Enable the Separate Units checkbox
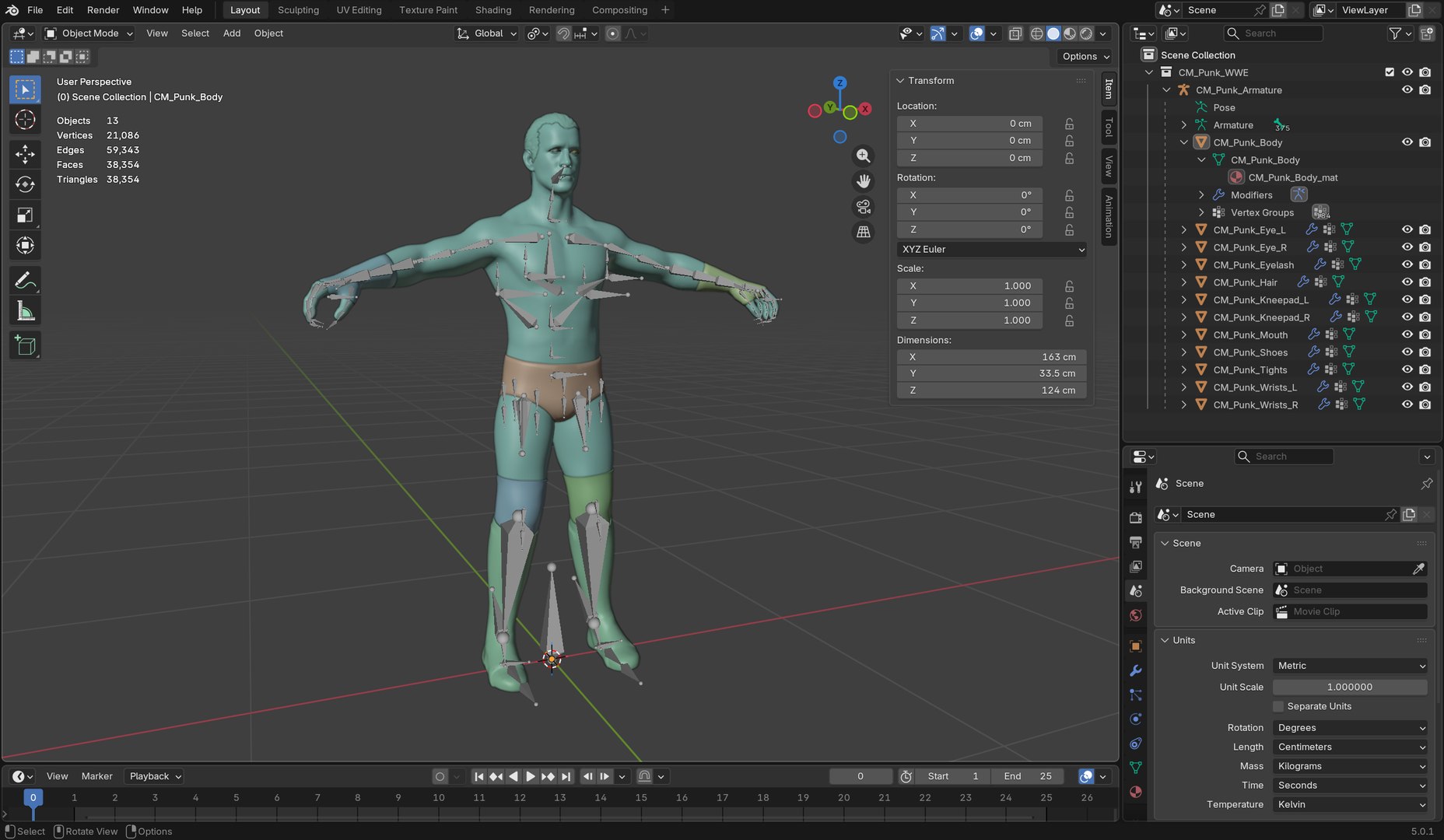This screenshot has width=1444, height=840. pyautogui.click(x=1278, y=706)
